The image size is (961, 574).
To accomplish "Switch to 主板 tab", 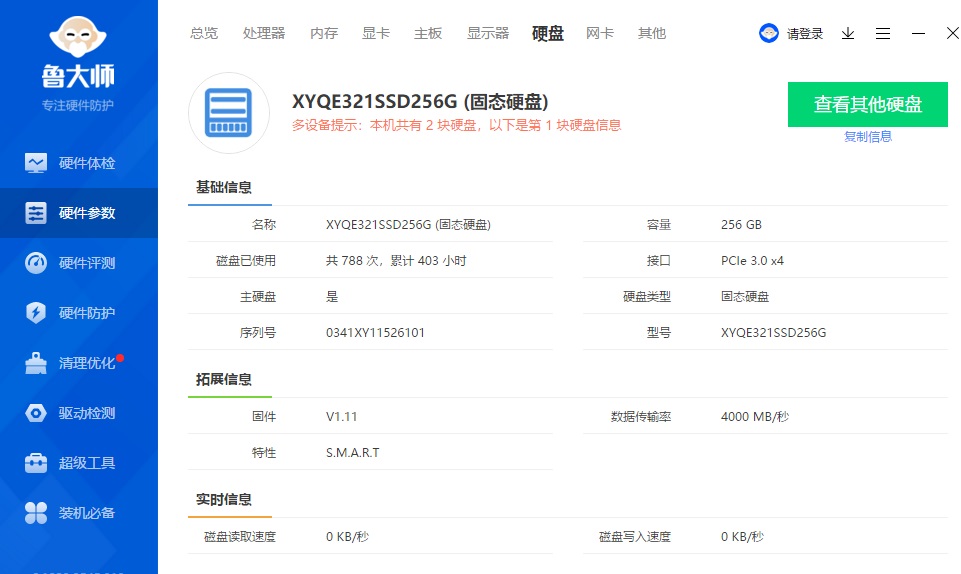I will (428, 33).
